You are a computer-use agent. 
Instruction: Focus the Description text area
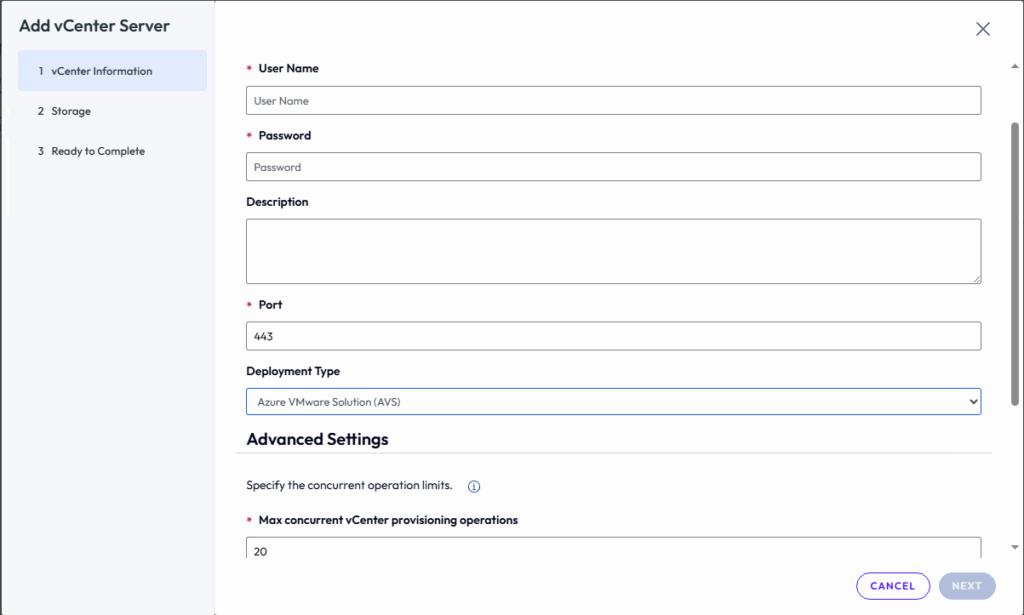(613, 251)
